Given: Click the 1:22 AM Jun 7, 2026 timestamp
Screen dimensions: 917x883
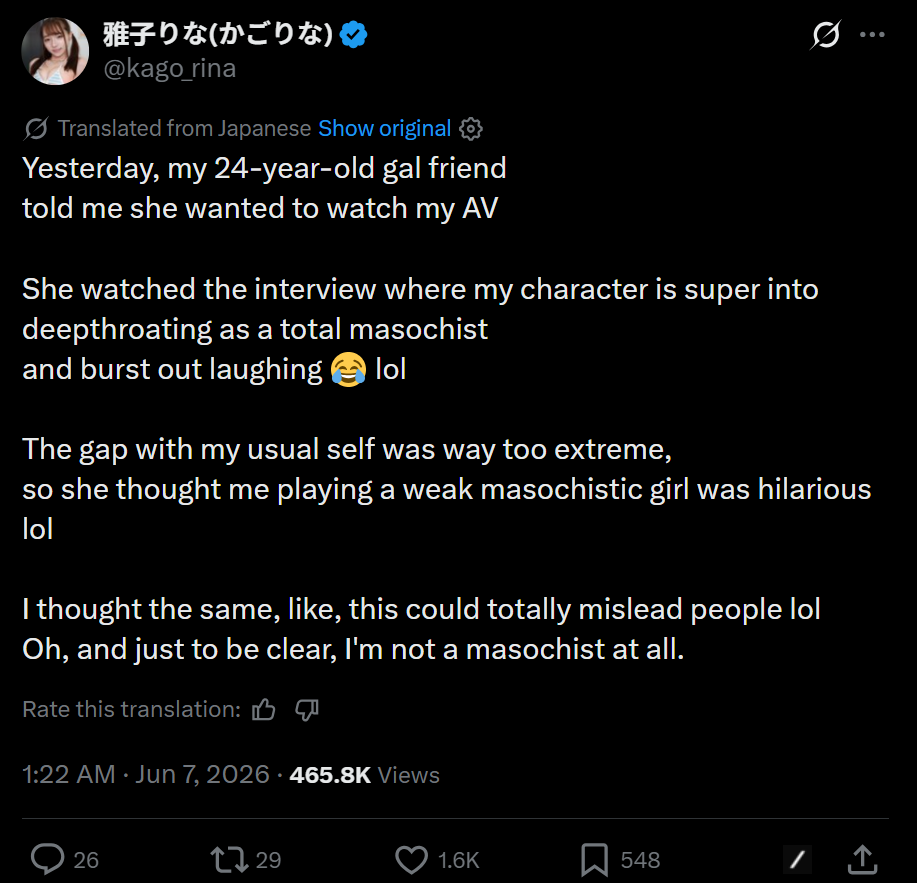Looking at the screenshot, I should [146, 775].
